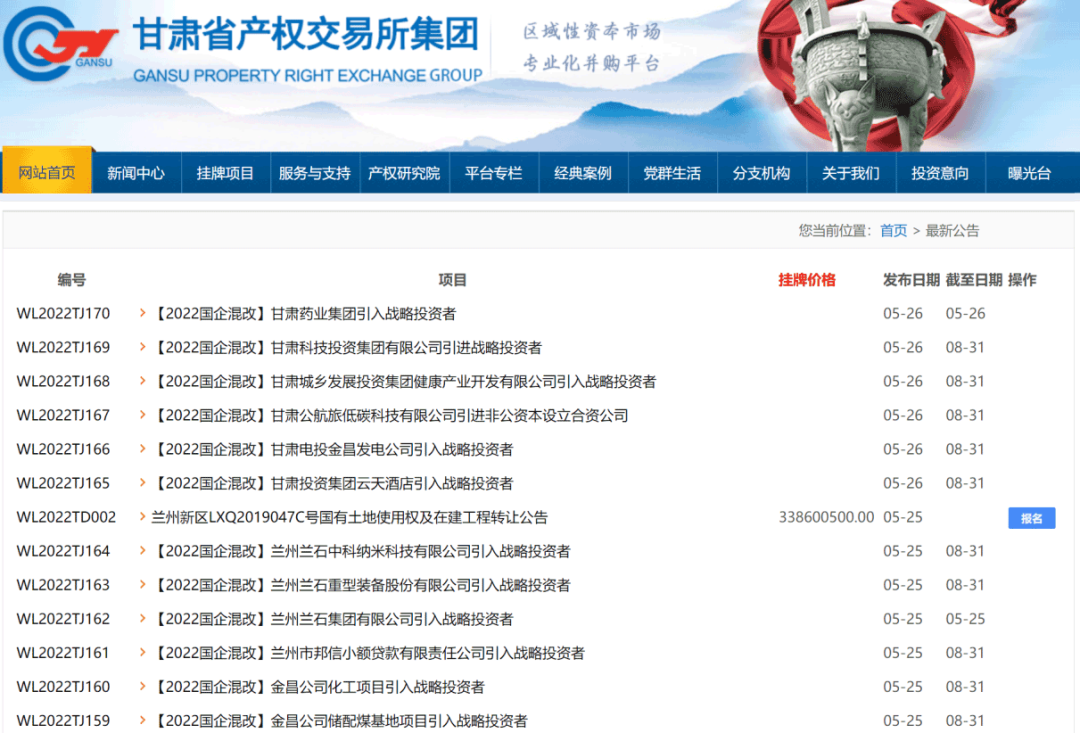Click the 甘肃省产权交易所集团 site title
1080x733 pixels.
tap(306, 34)
